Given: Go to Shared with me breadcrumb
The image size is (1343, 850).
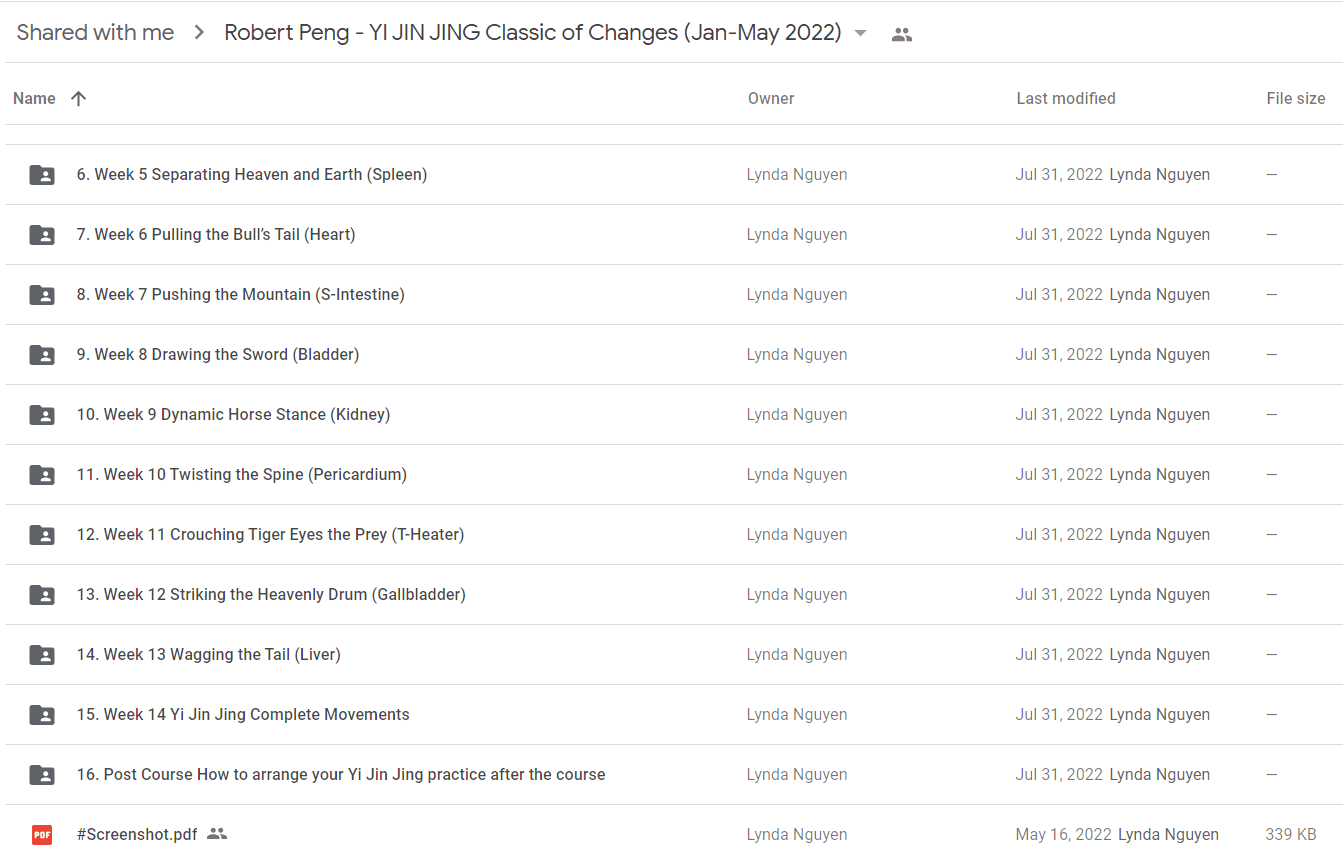Looking at the screenshot, I should click(x=95, y=33).
